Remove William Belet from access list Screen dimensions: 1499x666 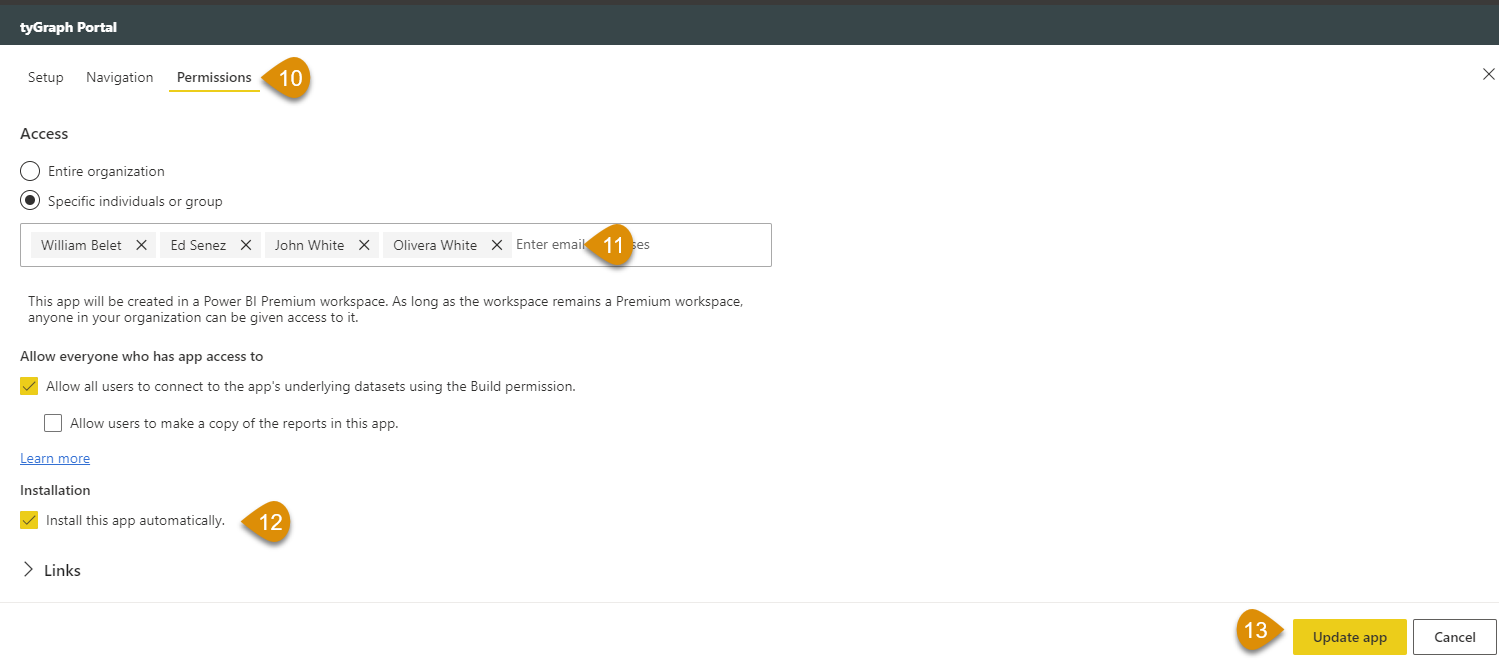coord(141,244)
